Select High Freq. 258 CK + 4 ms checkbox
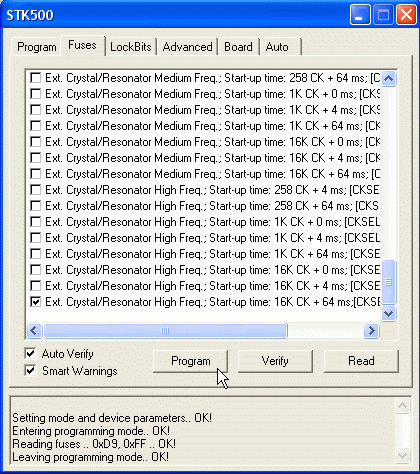420x474 pixels. [x=35, y=190]
